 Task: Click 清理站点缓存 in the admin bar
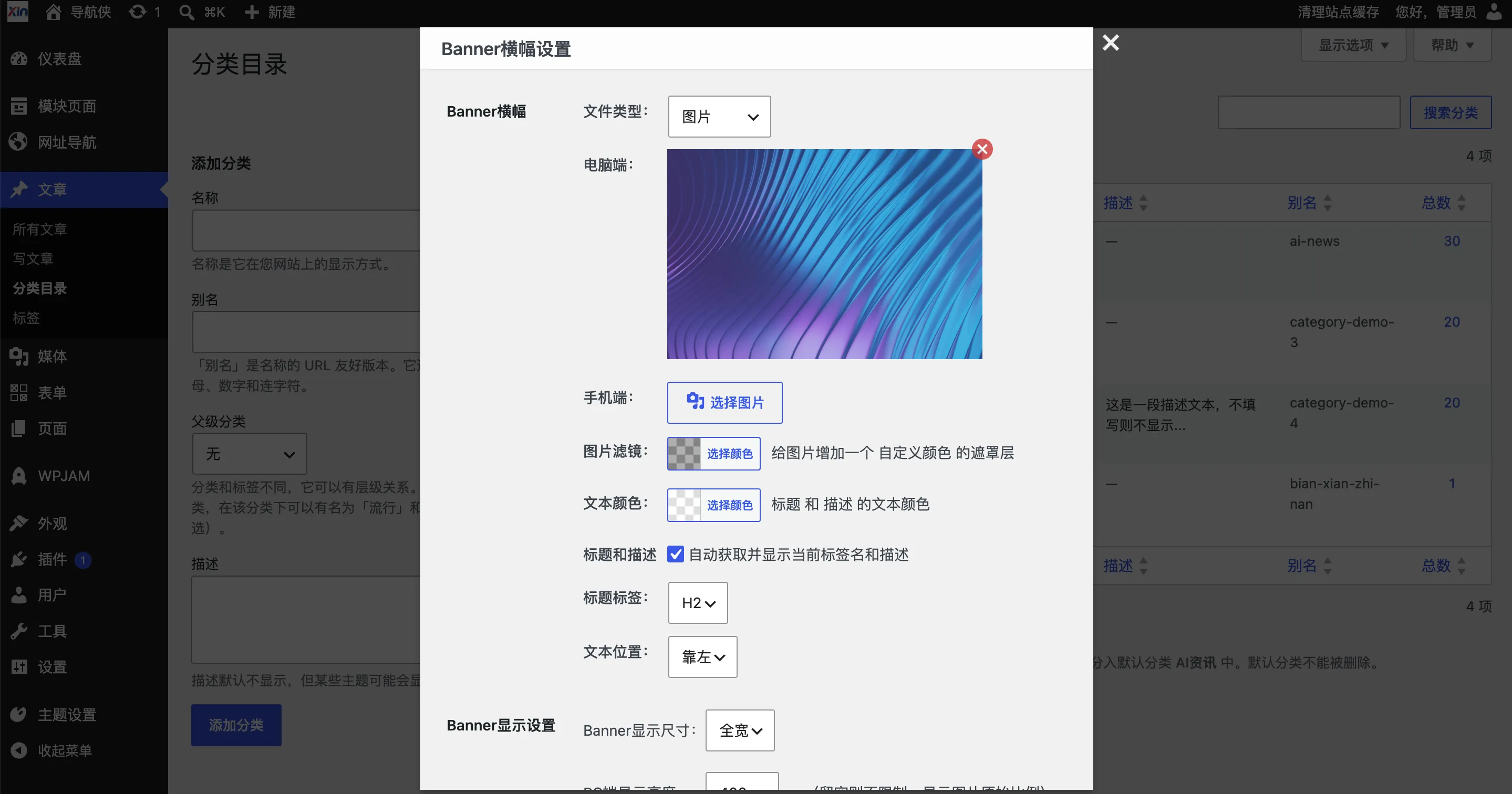coord(1338,12)
